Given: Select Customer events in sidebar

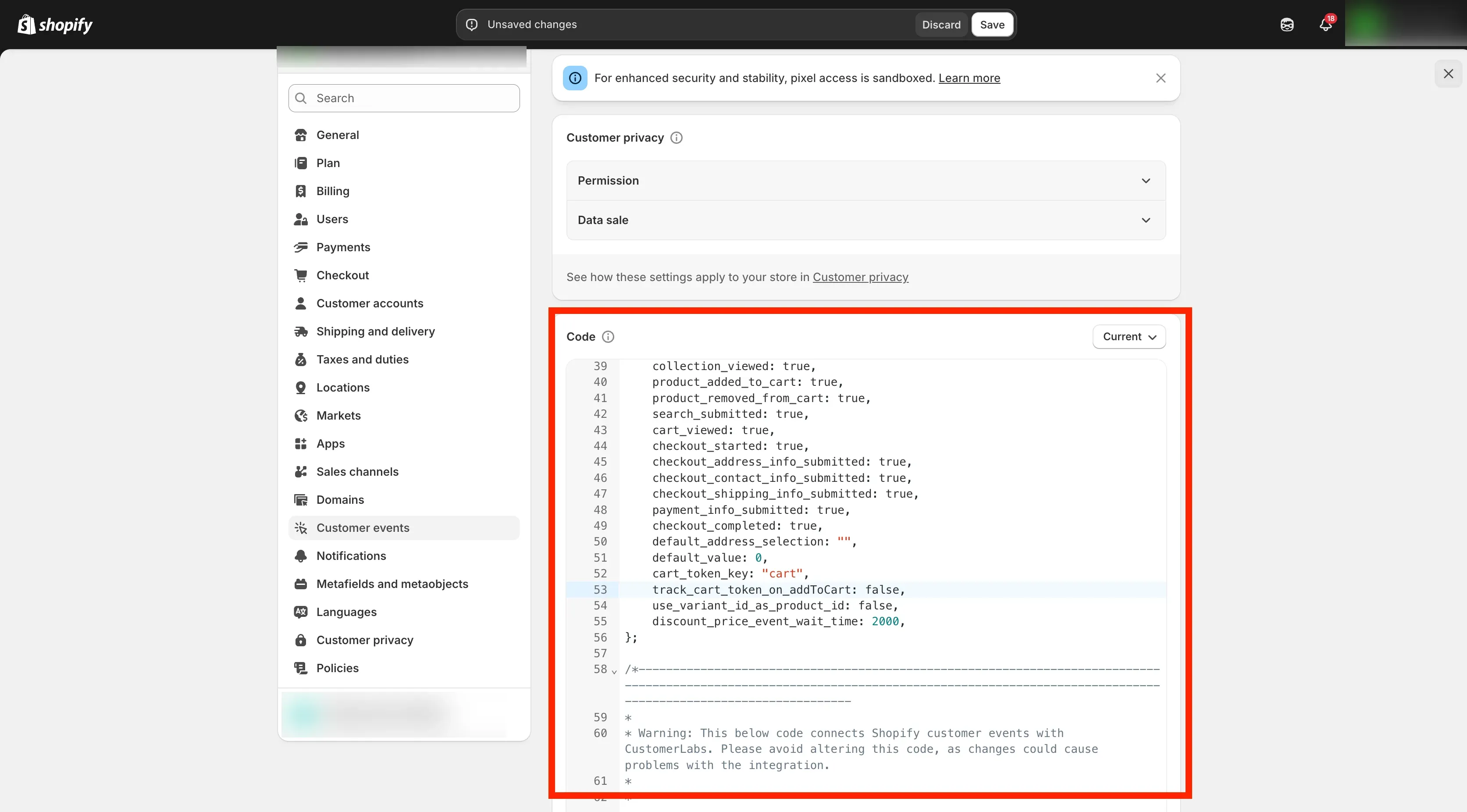Looking at the screenshot, I should (404, 528).
